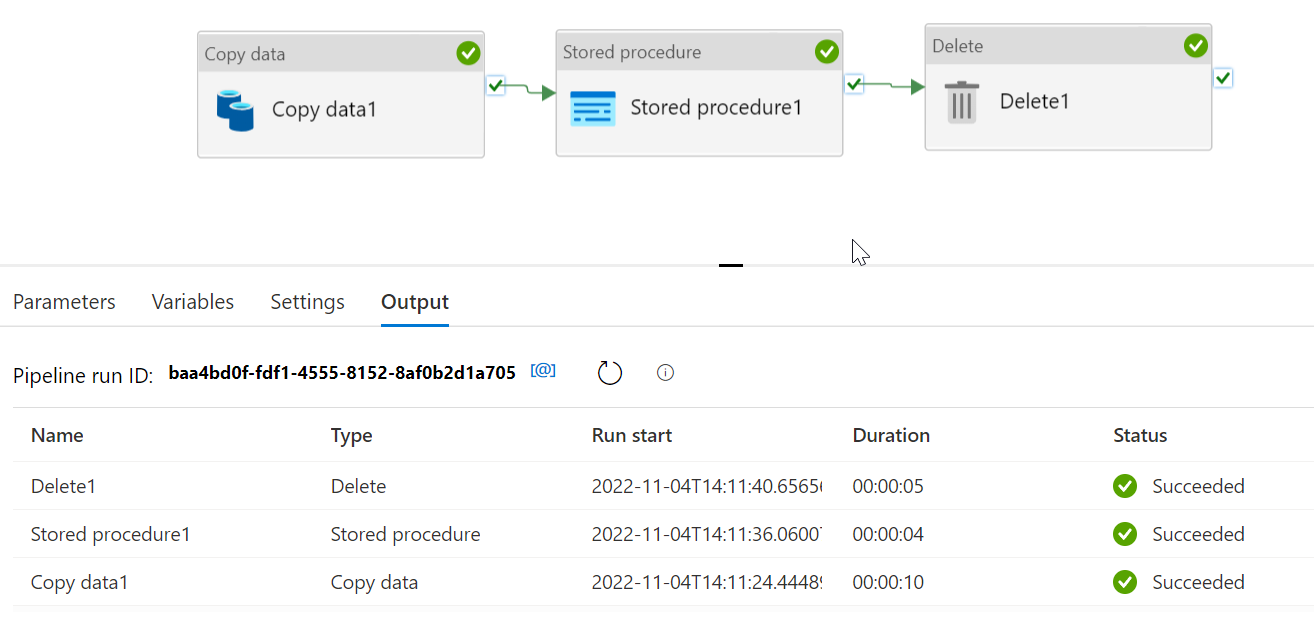Click Delete1 name in output table
The image size is (1314, 631).
click(x=63, y=486)
